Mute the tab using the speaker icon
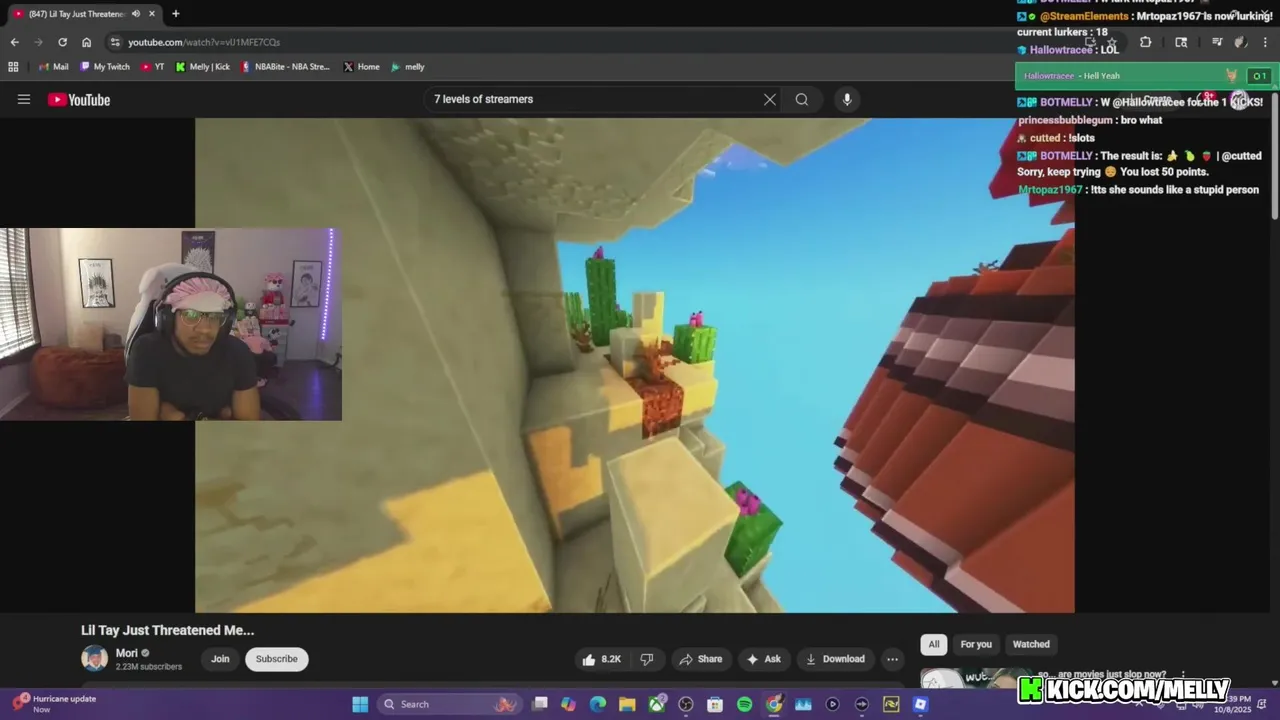 pos(136,14)
